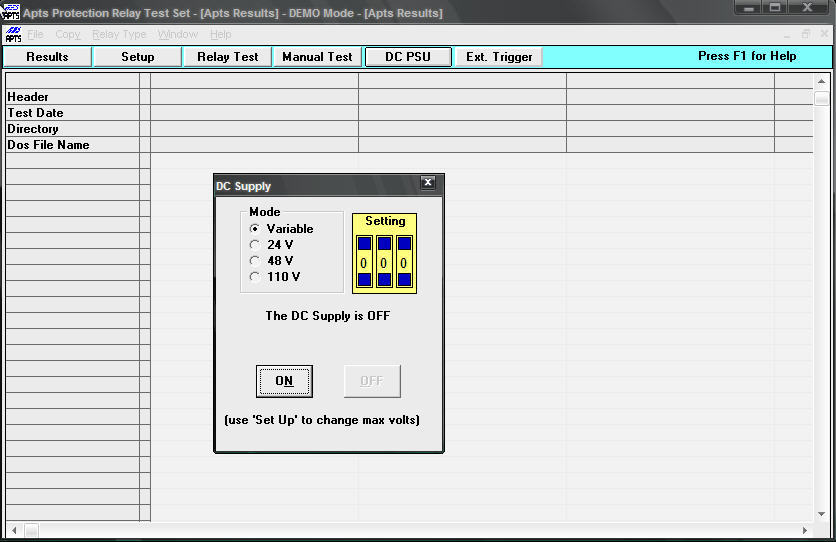Click the Directory row label
The height and width of the screenshot is (542, 836).
point(73,129)
